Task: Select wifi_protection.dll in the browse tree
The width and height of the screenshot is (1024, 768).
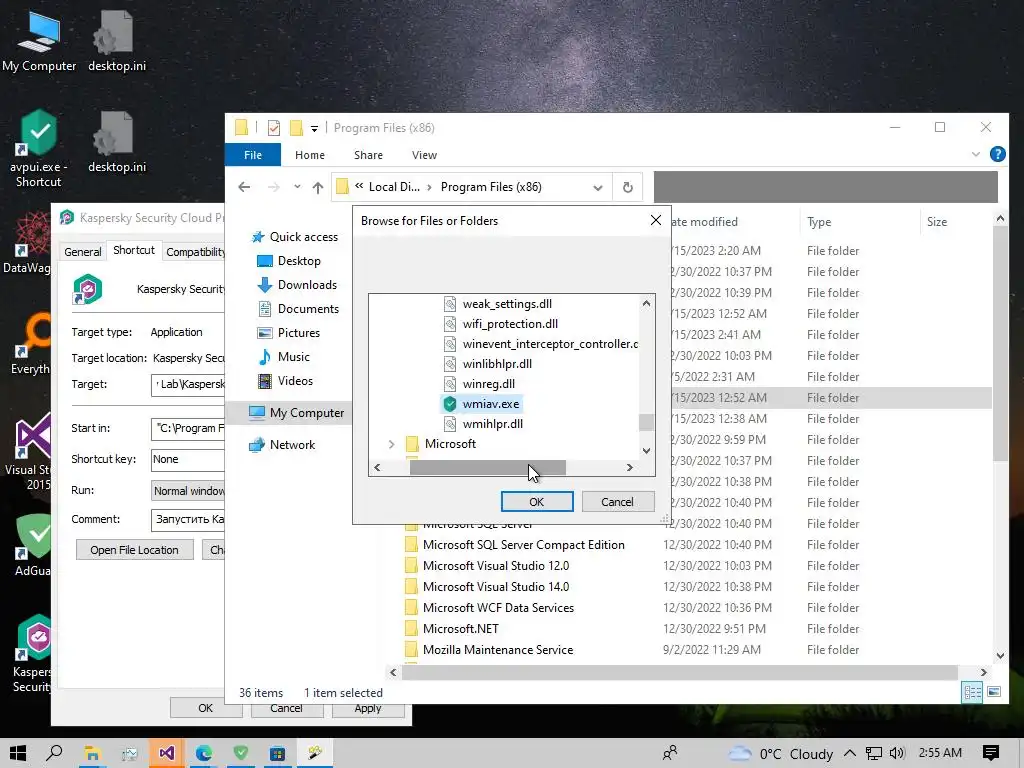Action: point(501,324)
